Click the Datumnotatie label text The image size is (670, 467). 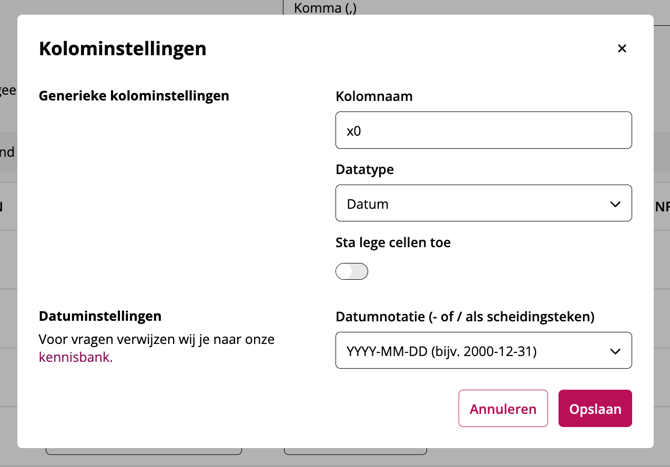click(x=465, y=316)
